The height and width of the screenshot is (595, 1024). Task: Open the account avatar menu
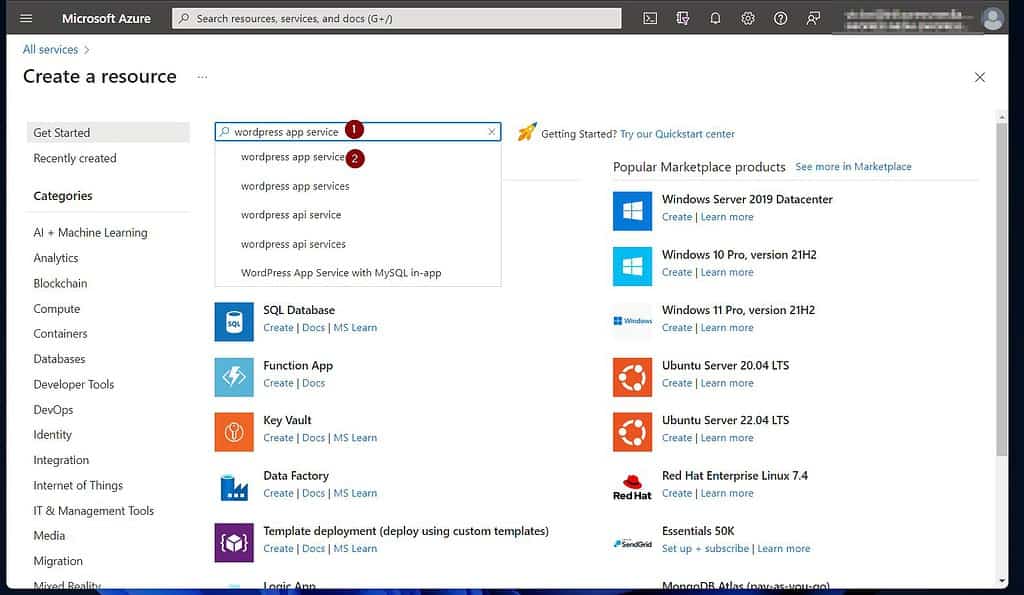coord(993,18)
